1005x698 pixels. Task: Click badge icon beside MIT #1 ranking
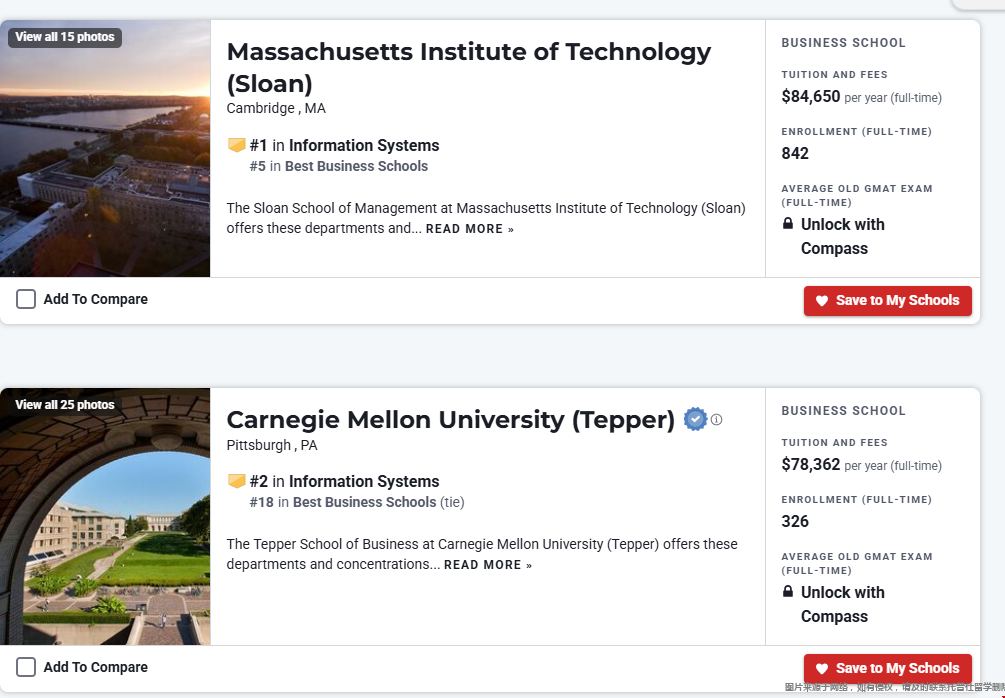237,145
